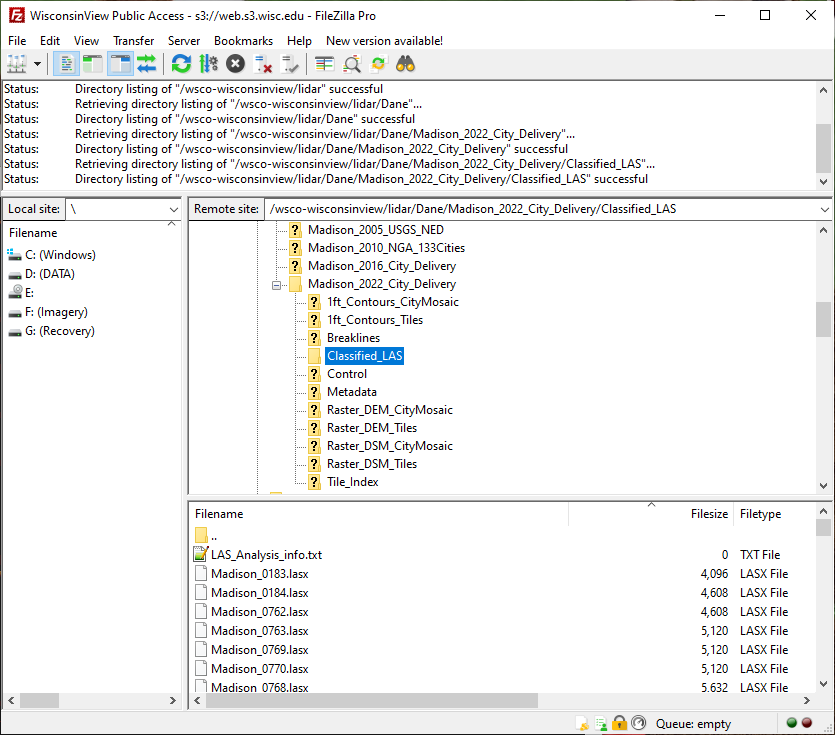Cancel current operation toolbar icon
Viewport: 835px width, 735px height.
click(235, 64)
